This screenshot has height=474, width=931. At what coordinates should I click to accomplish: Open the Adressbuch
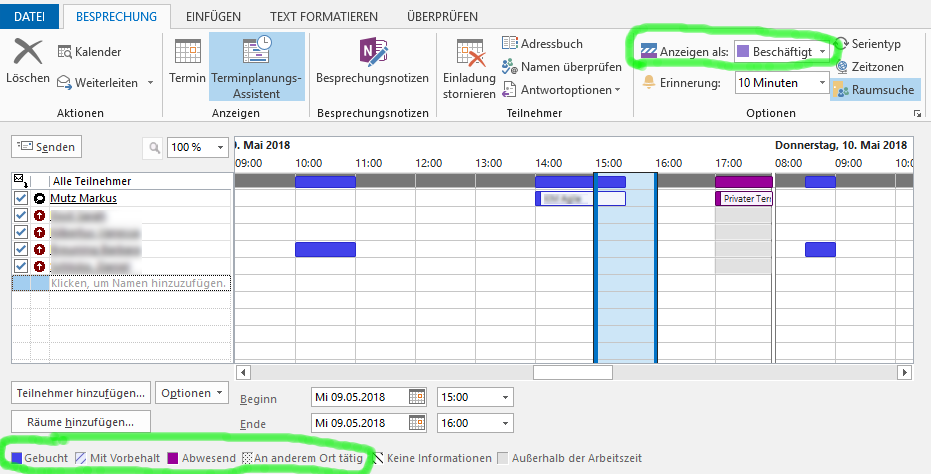[x=543, y=44]
